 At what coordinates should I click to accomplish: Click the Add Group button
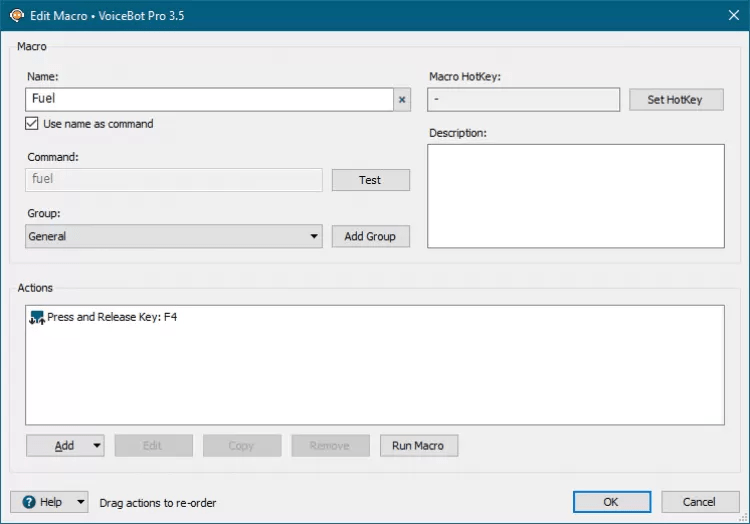(370, 236)
